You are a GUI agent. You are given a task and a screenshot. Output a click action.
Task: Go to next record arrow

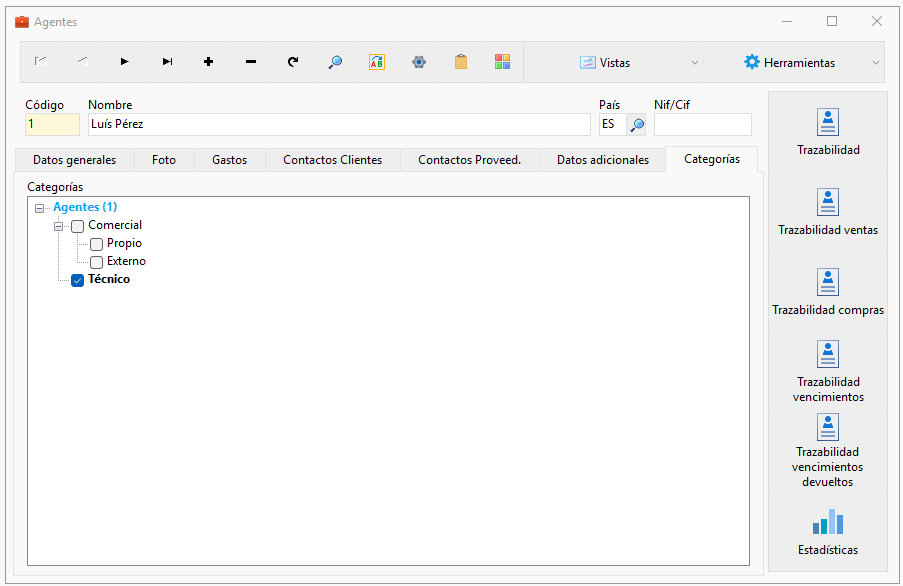point(124,62)
